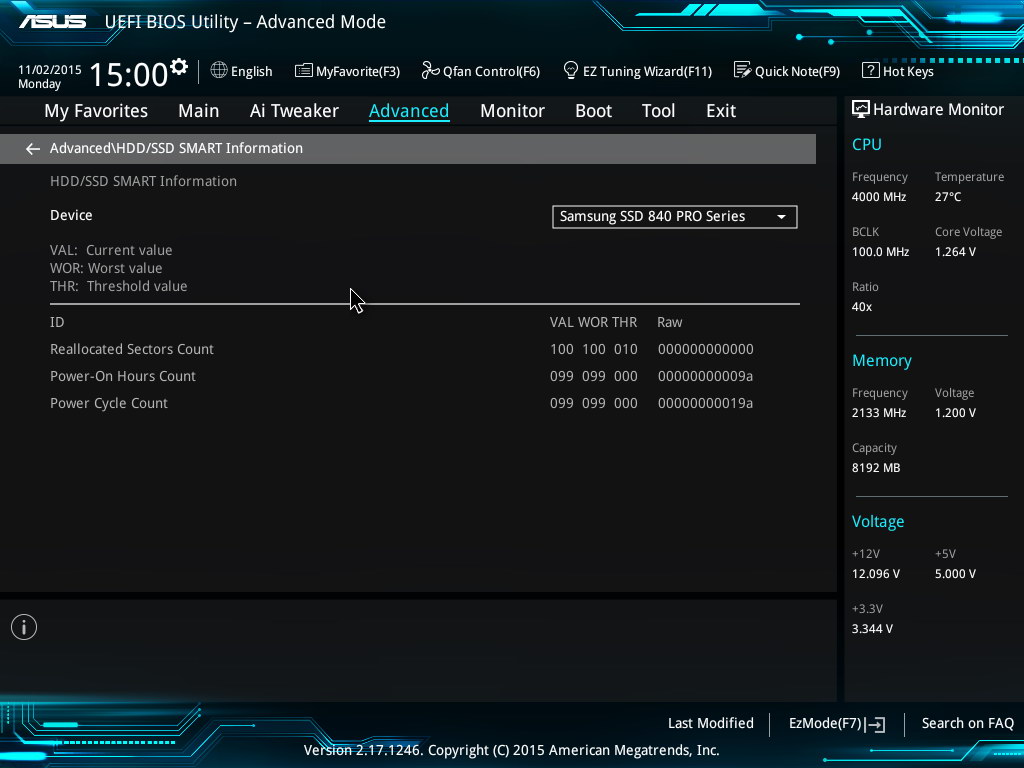Open Quick Note(F9)
The image size is (1024, 768).
[787, 71]
